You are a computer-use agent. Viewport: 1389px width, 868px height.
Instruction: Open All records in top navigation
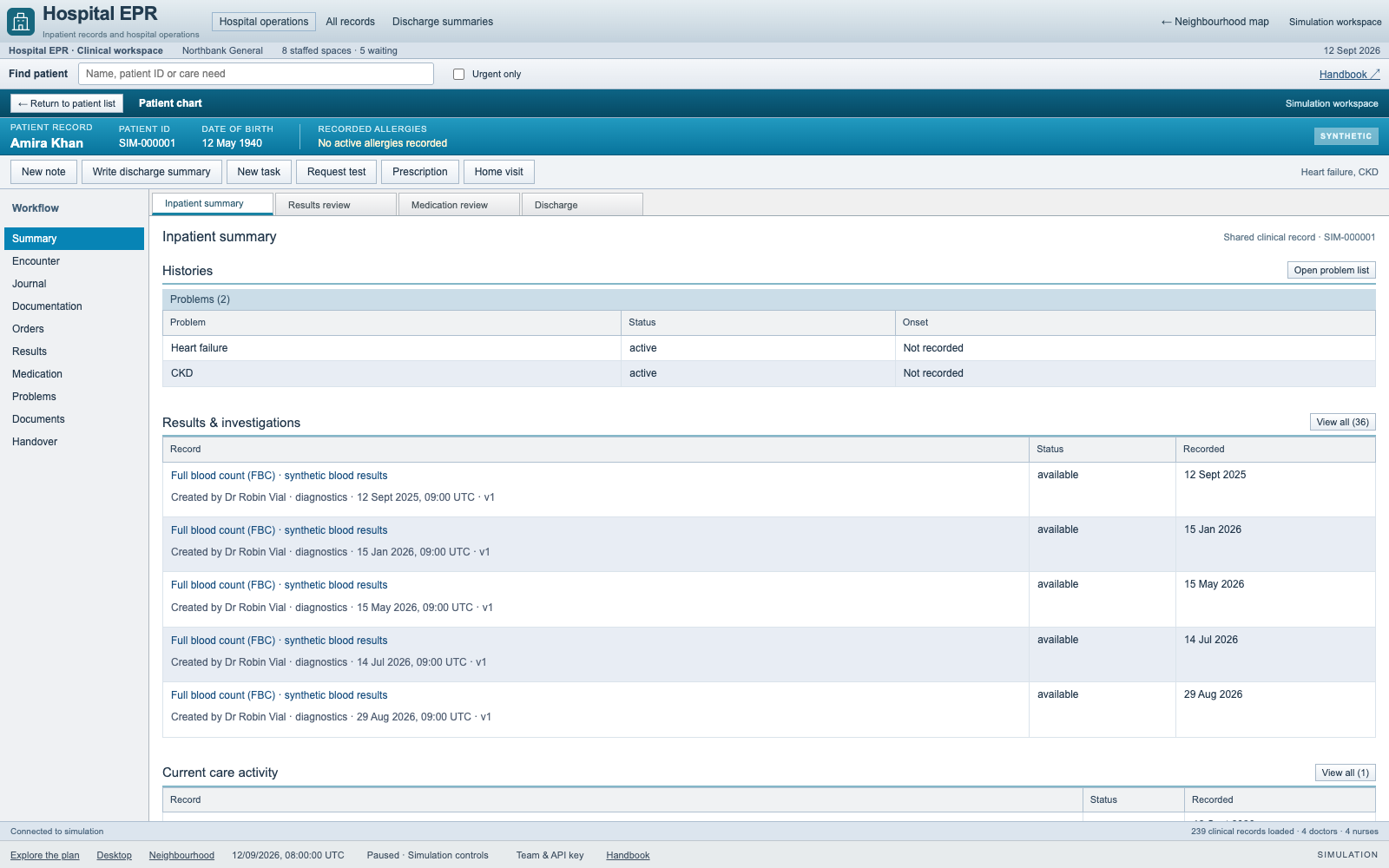351,22
